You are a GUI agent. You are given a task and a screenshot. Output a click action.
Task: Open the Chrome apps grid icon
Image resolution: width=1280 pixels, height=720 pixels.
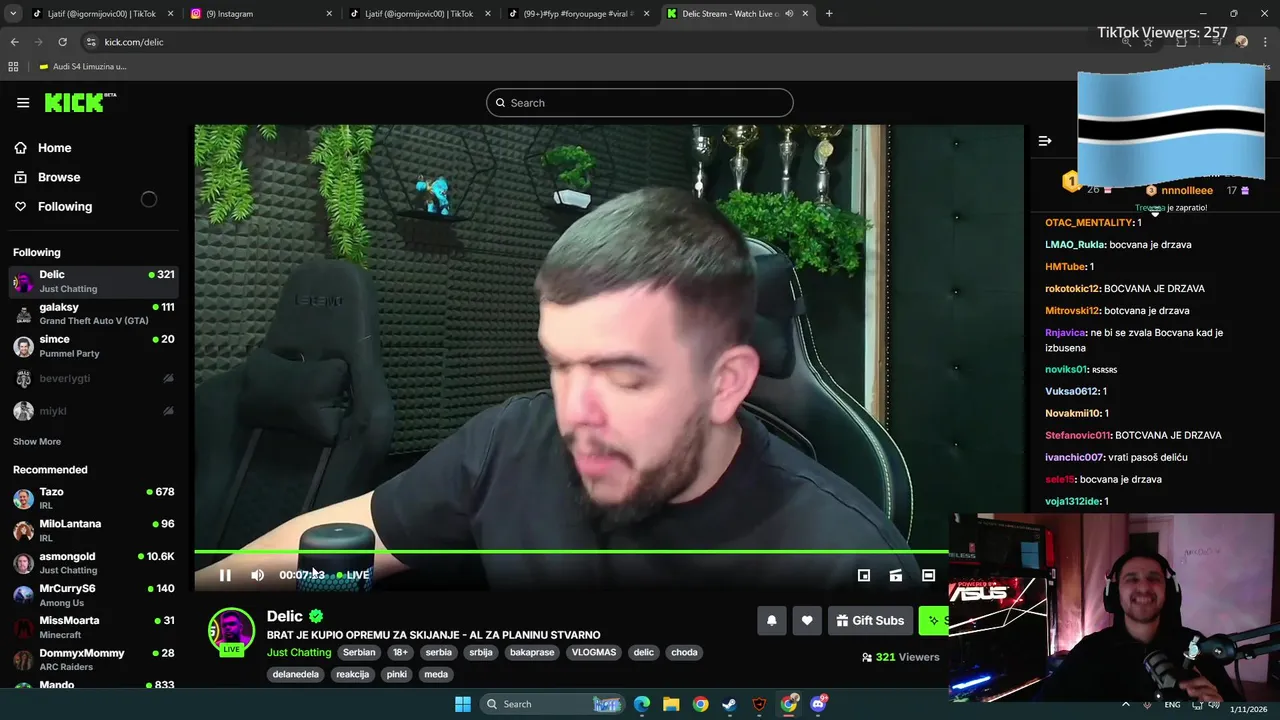point(13,67)
